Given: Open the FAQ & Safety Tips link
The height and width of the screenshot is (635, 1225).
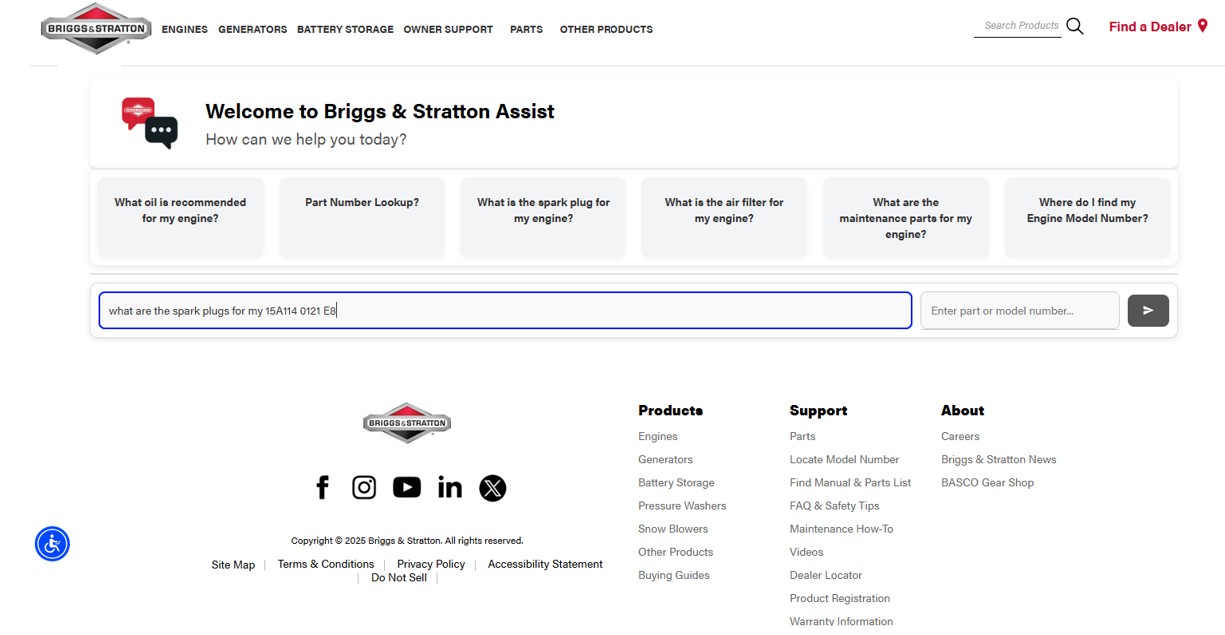Looking at the screenshot, I should point(834,505).
